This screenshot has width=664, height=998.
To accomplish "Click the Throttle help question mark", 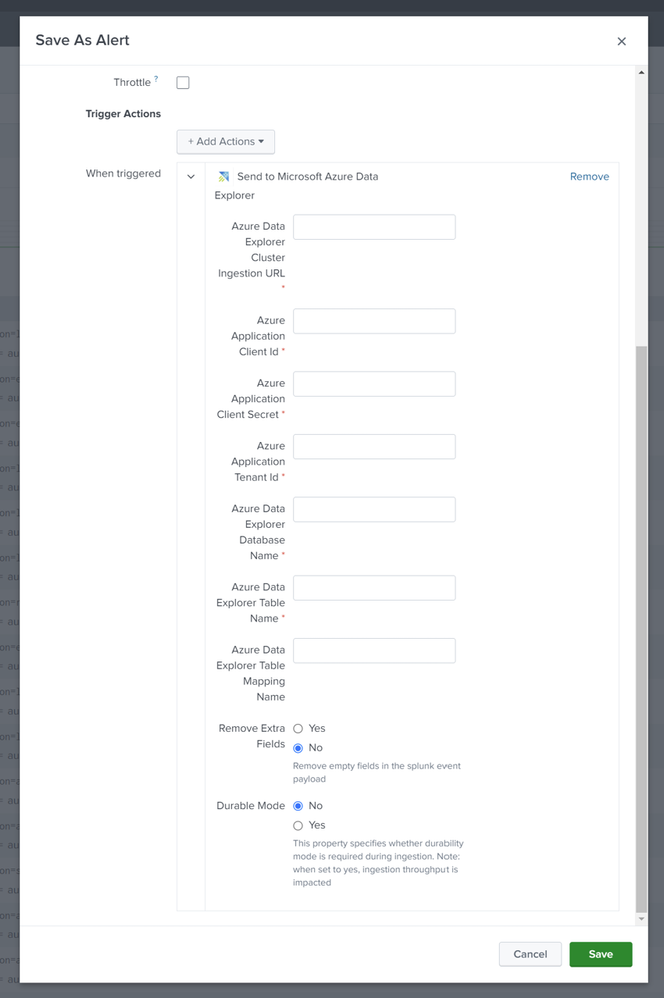I will click(x=156, y=80).
